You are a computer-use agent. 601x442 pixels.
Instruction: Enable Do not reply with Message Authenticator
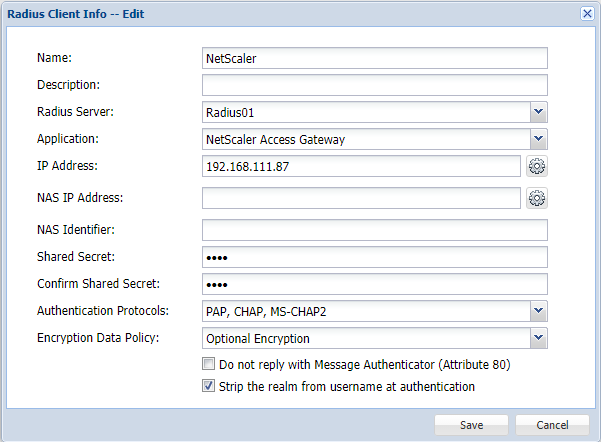click(x=209, y=364)
